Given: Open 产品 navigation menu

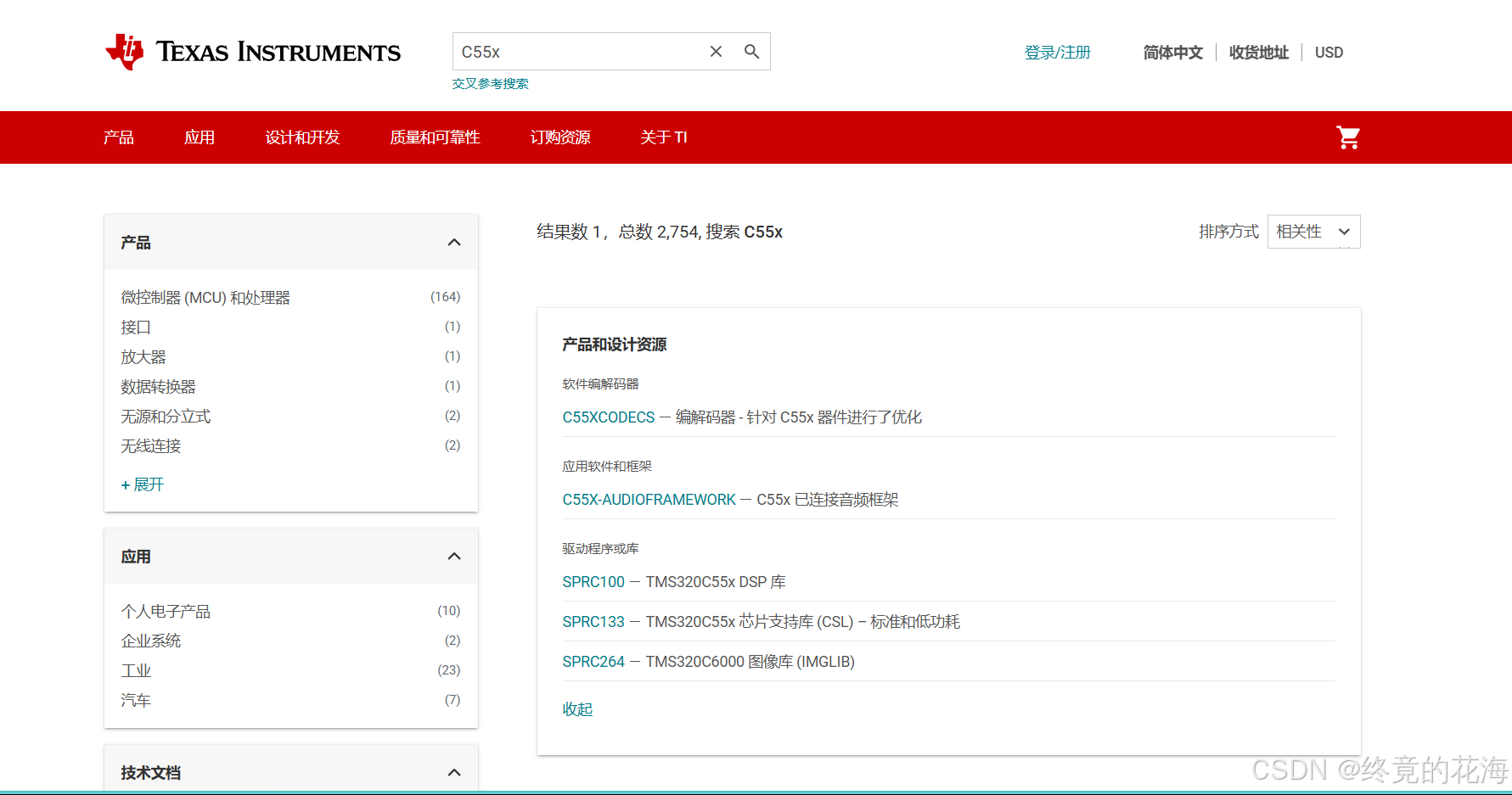Looking at the screenshot, I should click(119, 137).
